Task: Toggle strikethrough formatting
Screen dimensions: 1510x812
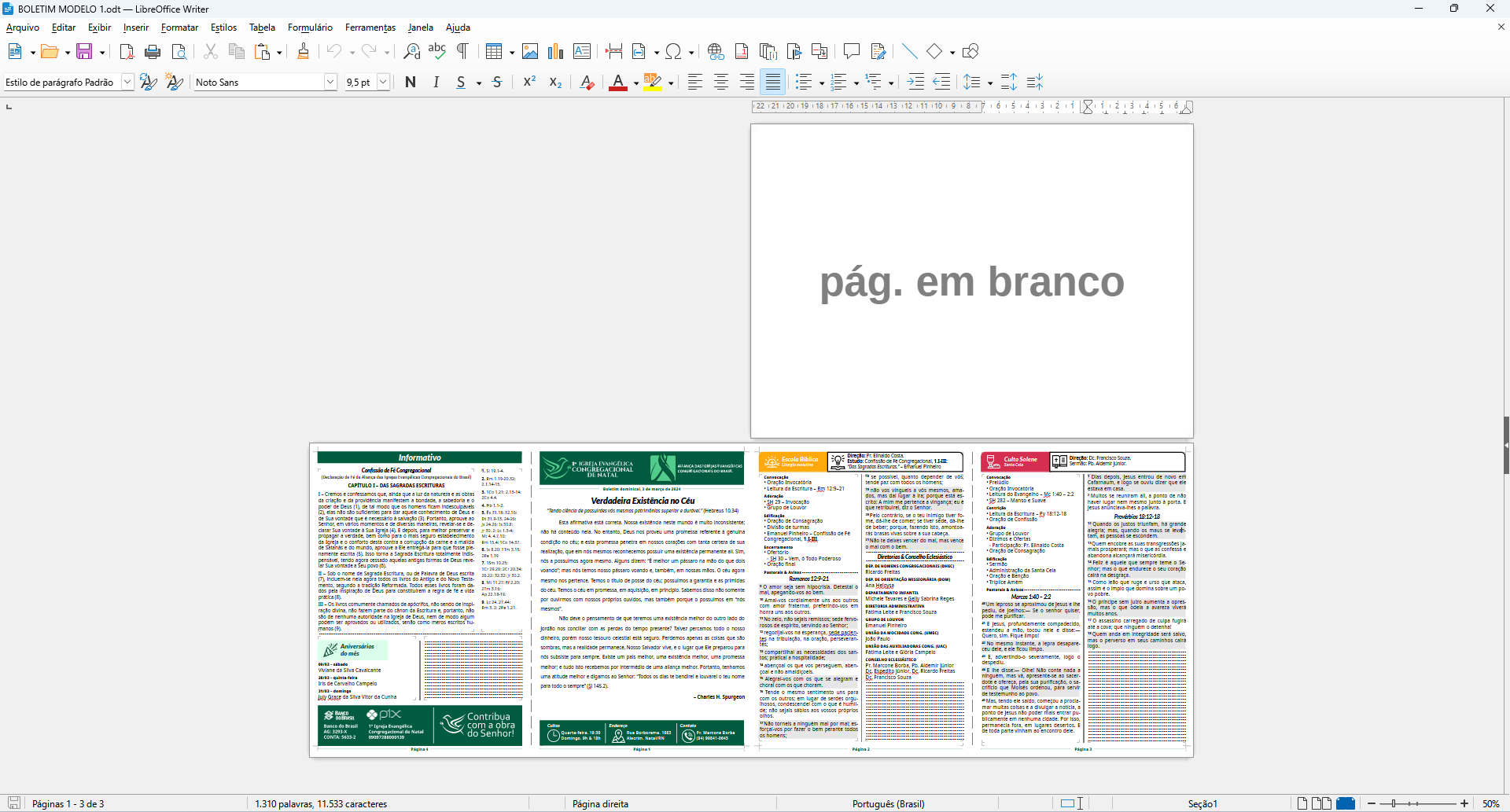Action: point(497,82)
